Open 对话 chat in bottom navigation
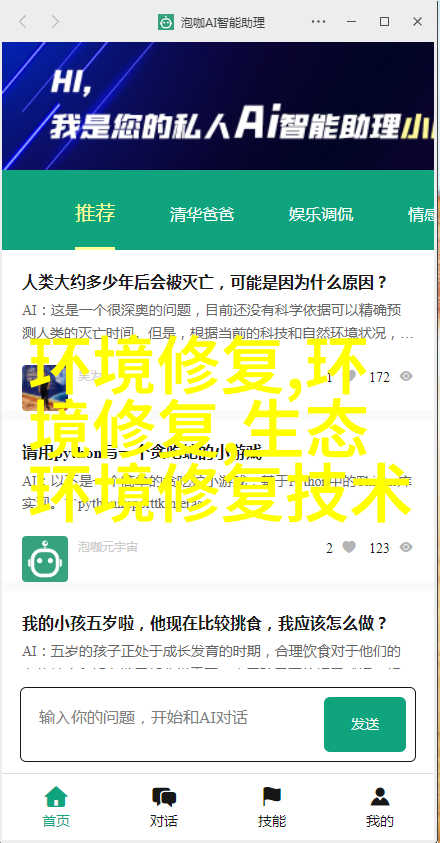The height and width of the screenshot is (843, 440). (164, 806)
